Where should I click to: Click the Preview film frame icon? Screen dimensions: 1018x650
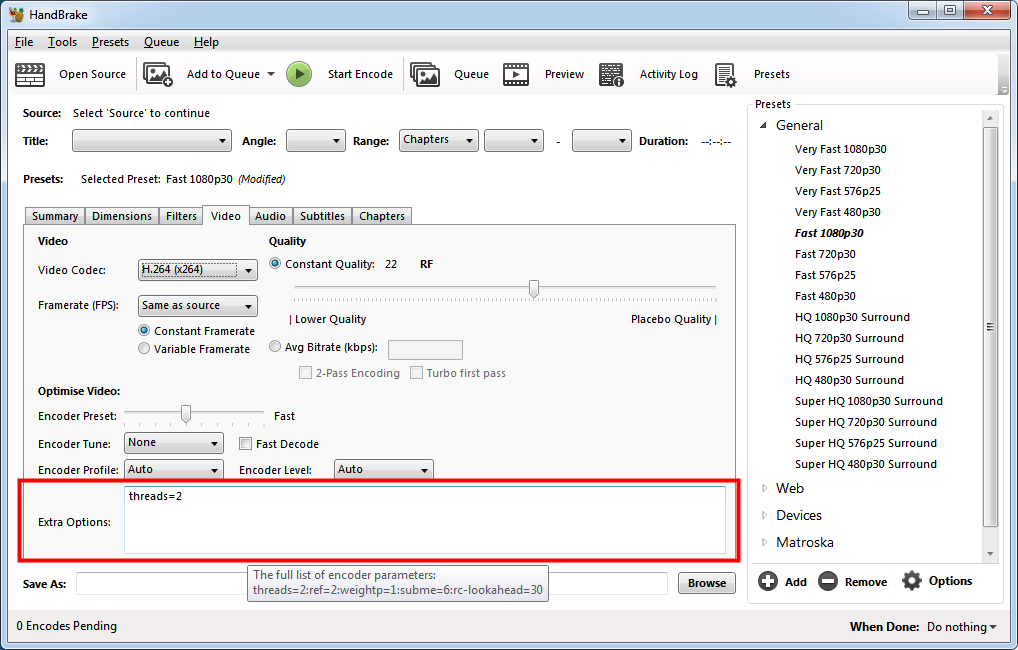tap(516, 75)
